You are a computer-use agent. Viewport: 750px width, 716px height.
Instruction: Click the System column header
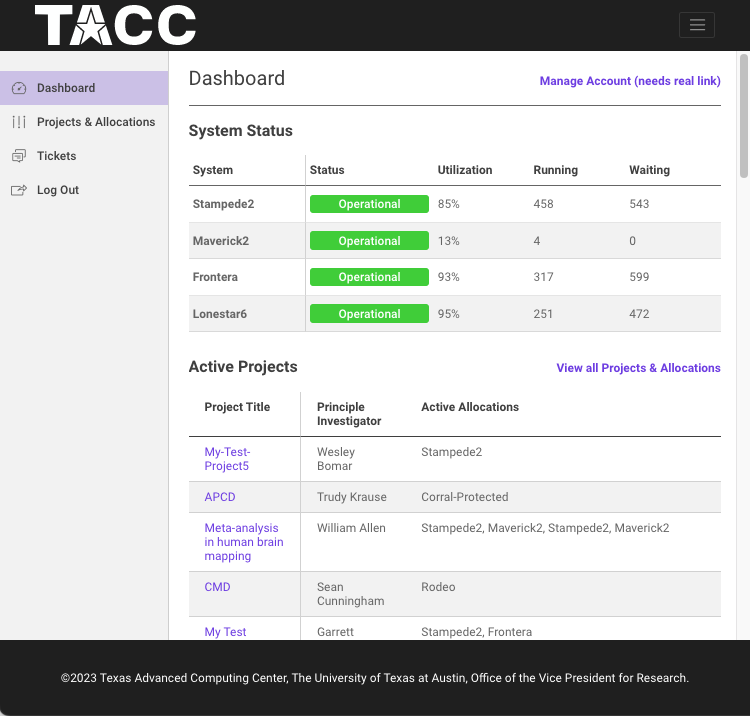tap(212, 170)
